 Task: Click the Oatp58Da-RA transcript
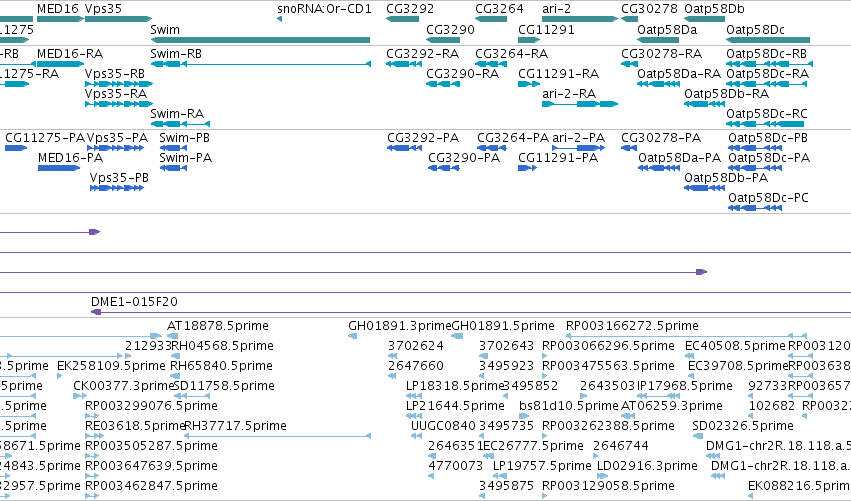(658, 84)
